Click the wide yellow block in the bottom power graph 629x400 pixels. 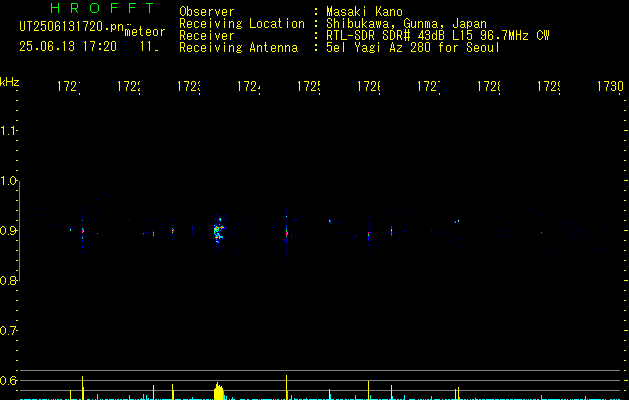point(219,391)
